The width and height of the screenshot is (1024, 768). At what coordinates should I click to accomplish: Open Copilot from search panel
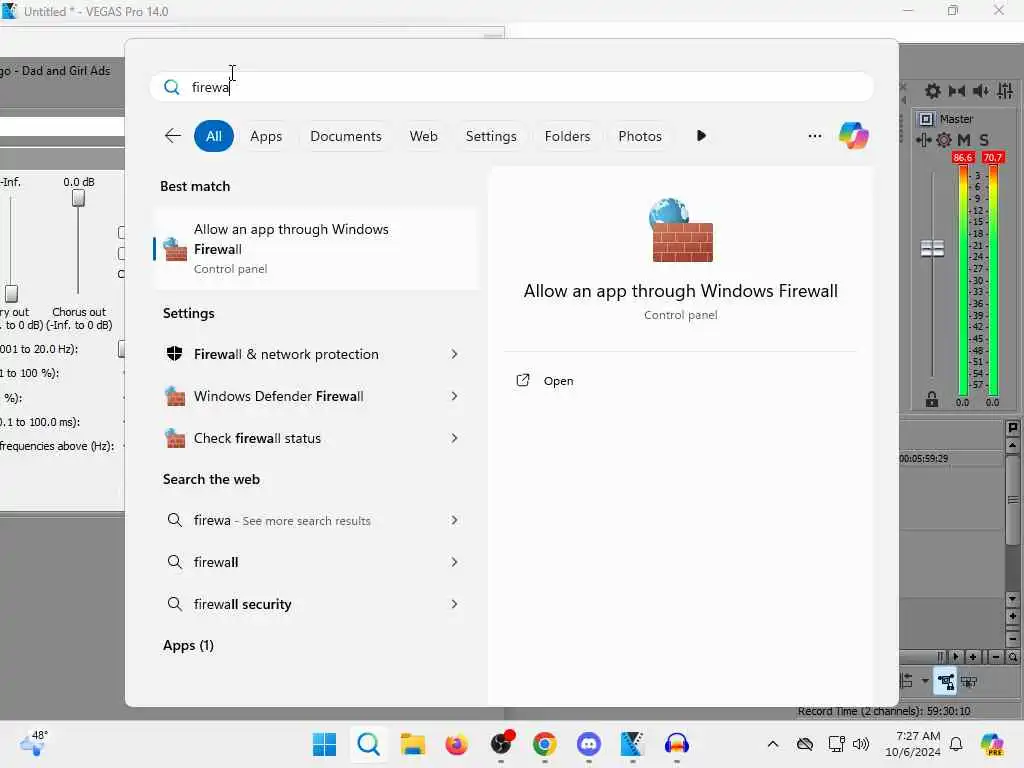tap(854, 136)
